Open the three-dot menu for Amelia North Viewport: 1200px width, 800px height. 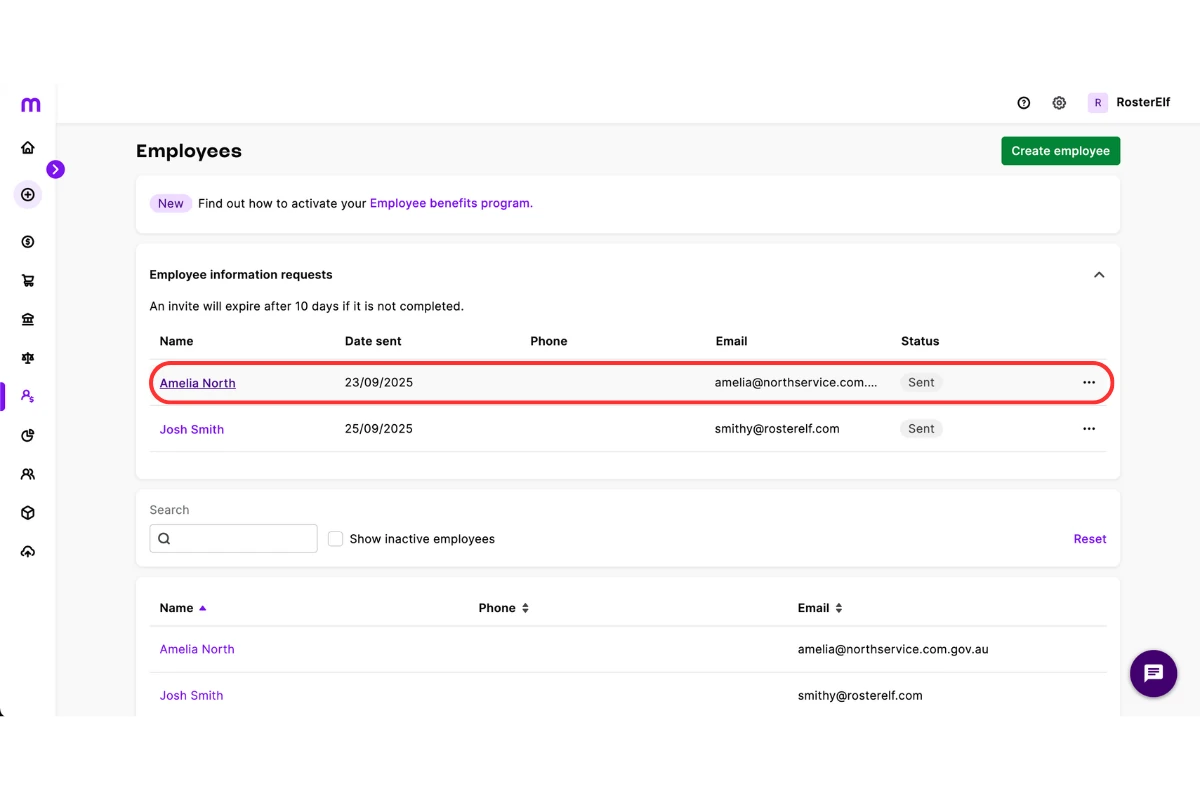[1089, 383]
